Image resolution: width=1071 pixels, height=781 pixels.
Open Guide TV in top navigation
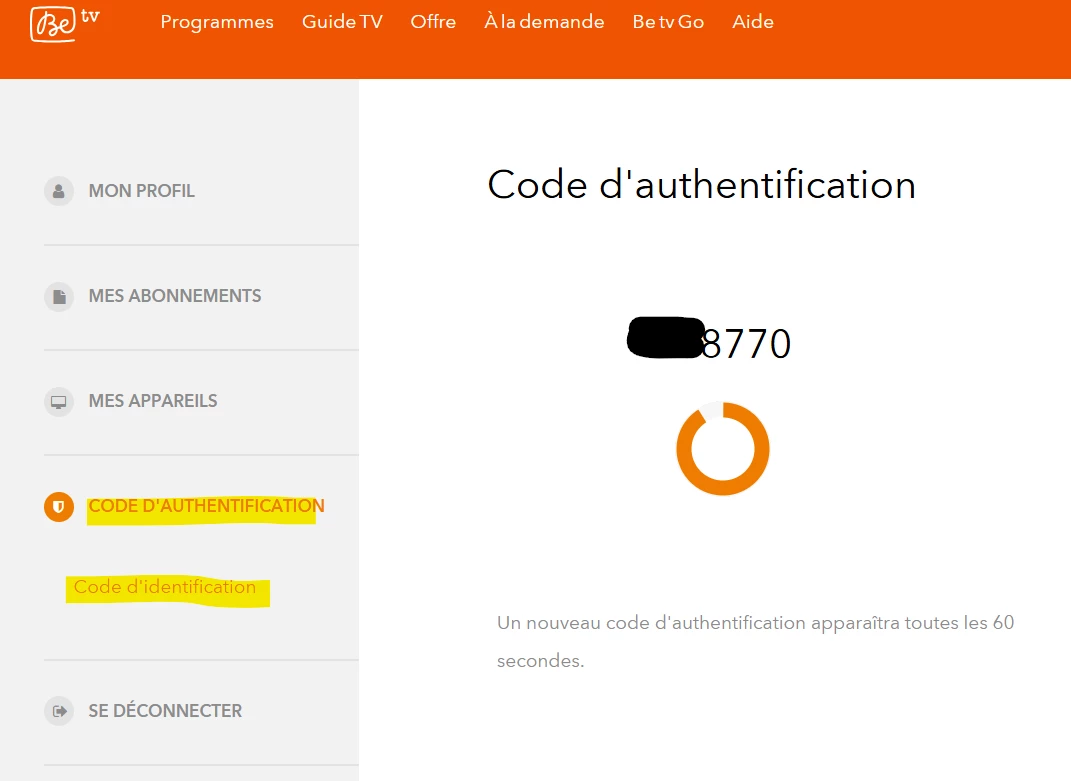click(x=342, y=22)
